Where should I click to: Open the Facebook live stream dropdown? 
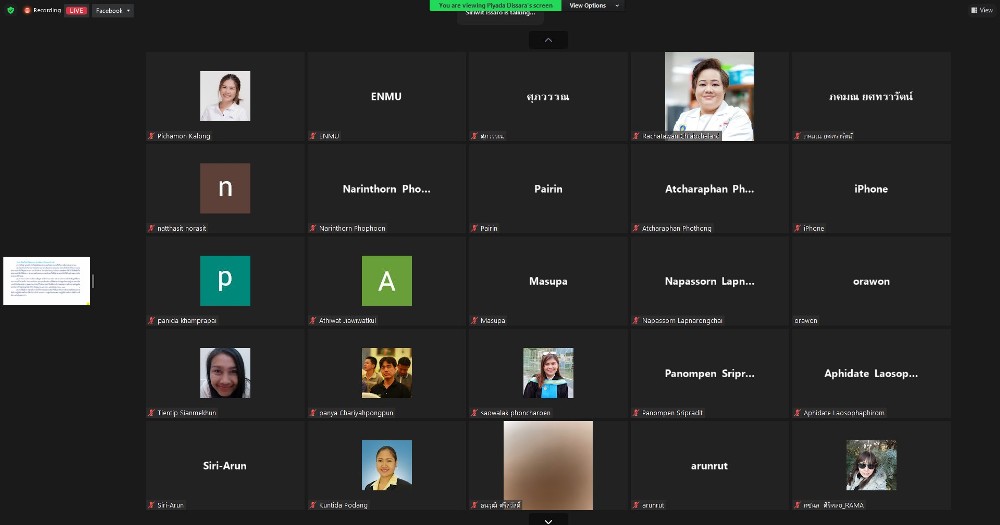(113, 10)
